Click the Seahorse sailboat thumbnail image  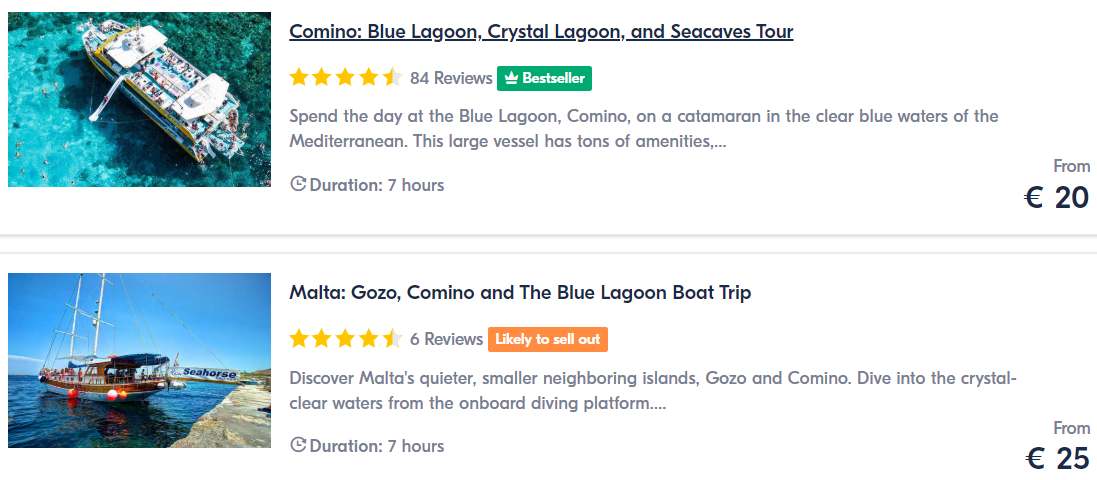point(139,360)
